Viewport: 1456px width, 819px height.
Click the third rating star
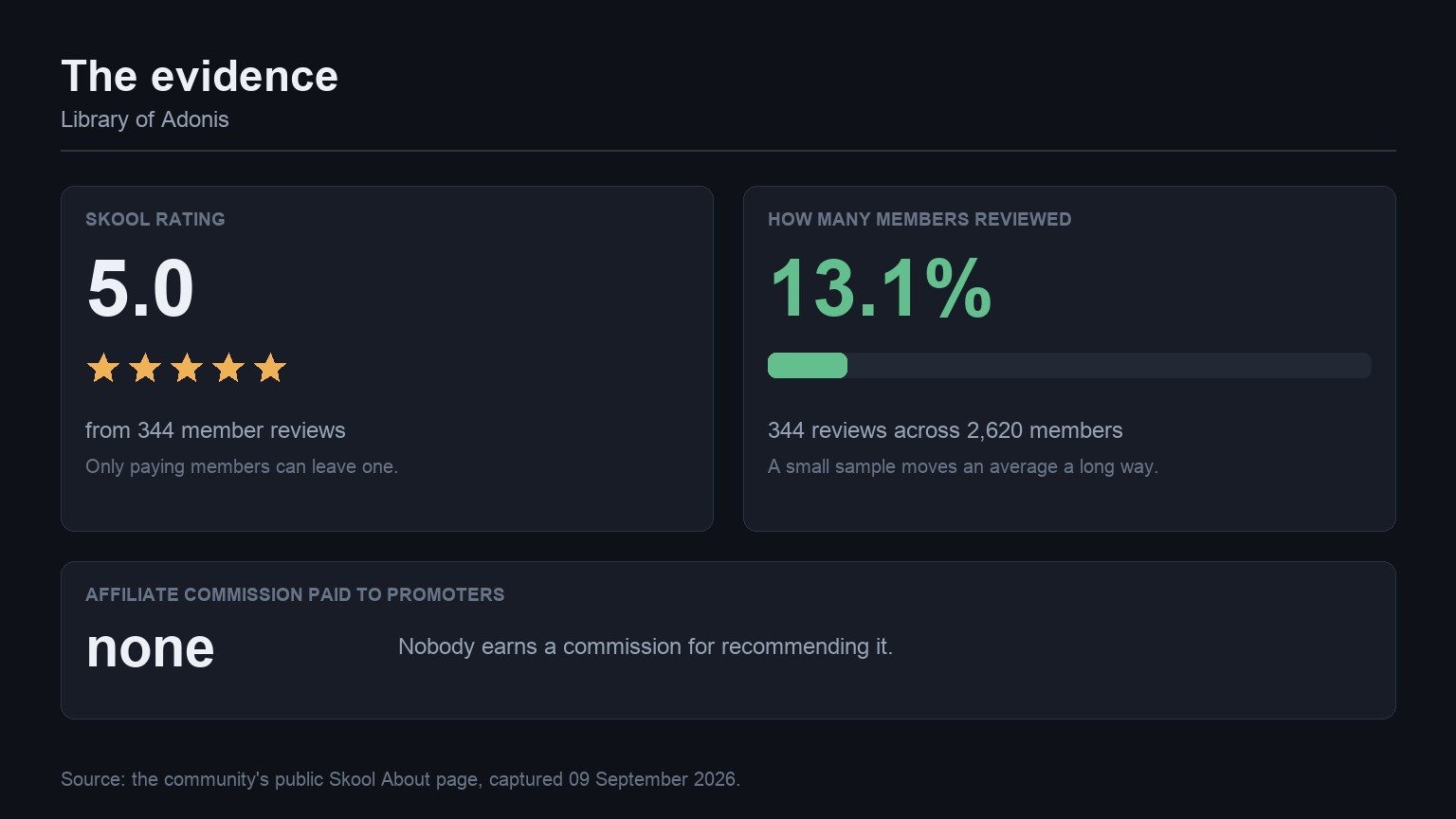click(187, 368)
